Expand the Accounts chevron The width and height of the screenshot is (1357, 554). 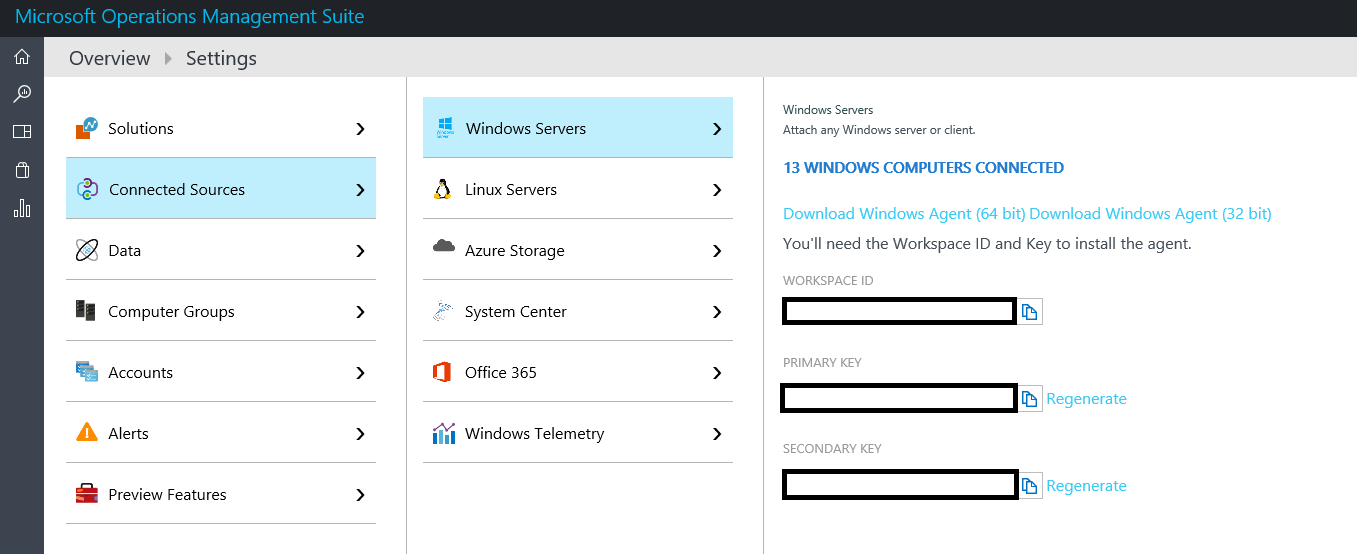pyautogui.click(x=360, y=373)
